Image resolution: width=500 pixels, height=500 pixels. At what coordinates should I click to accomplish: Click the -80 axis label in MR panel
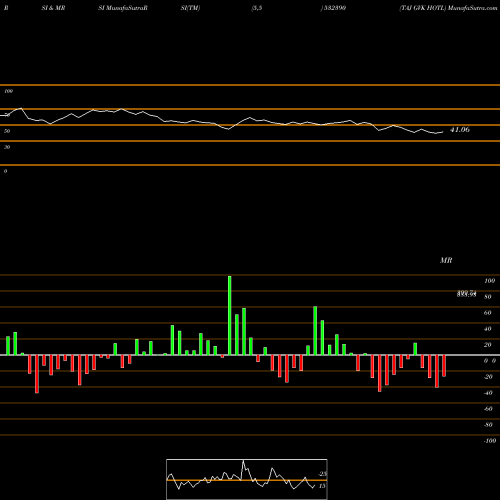tap(488, 425)
